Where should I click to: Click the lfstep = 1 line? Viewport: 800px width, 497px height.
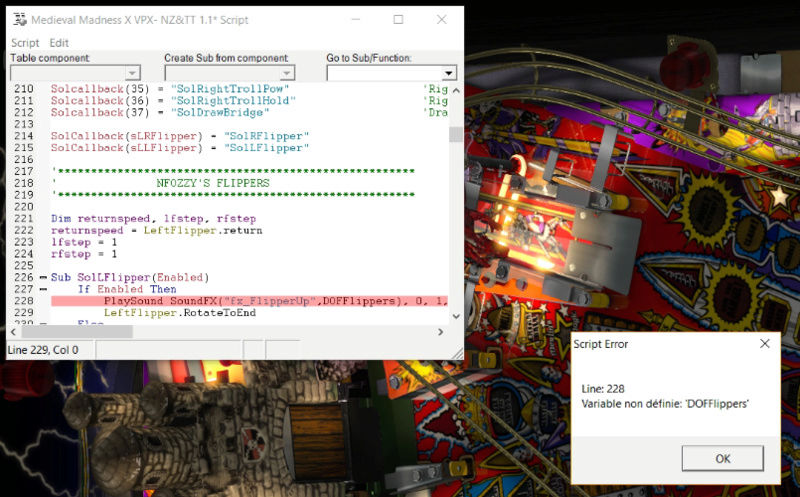tap(84, 242)
